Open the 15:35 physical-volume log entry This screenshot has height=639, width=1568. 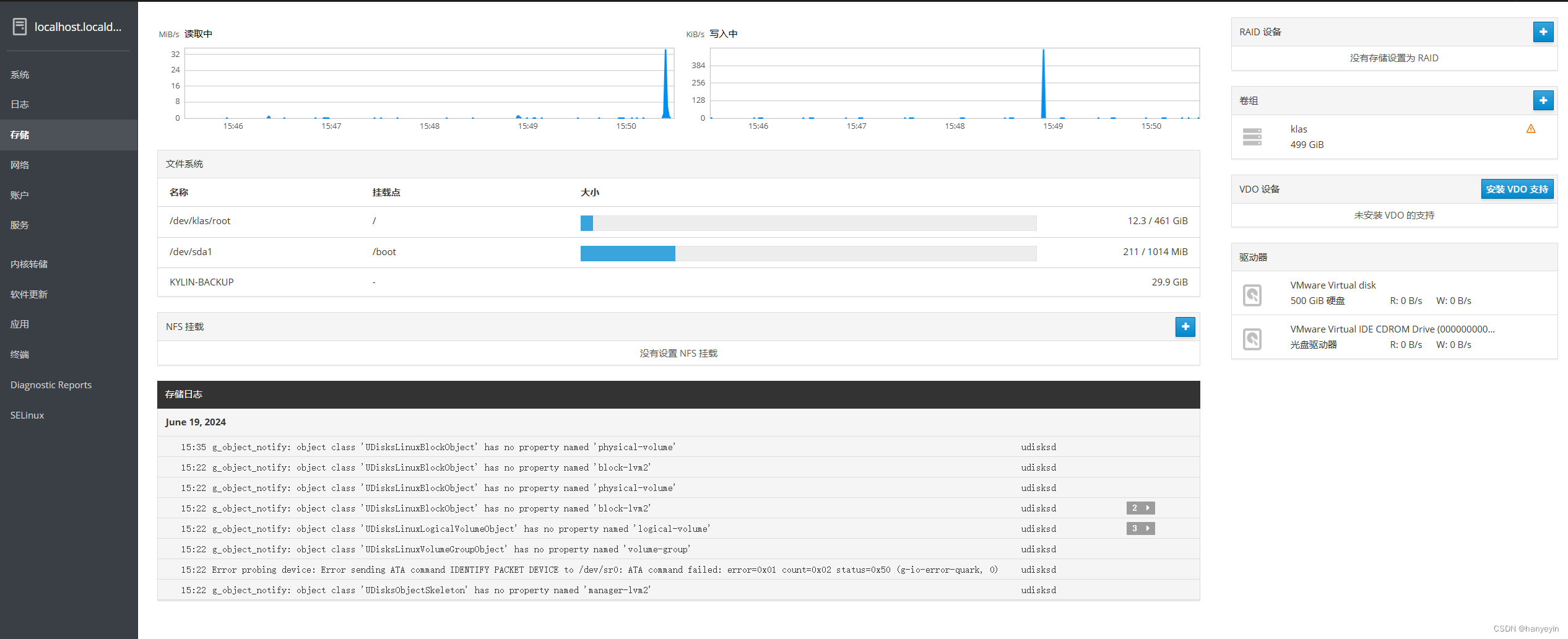click(678, 446)
